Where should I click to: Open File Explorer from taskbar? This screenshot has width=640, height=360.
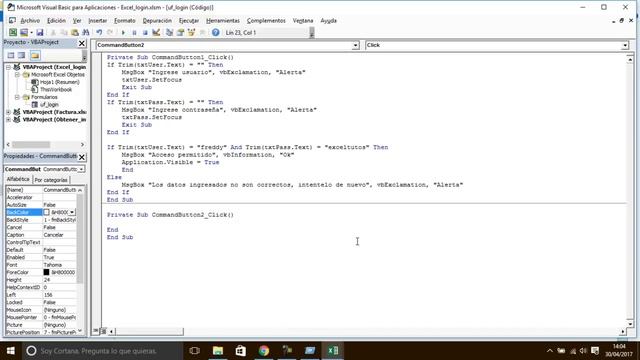click(218, 351)
